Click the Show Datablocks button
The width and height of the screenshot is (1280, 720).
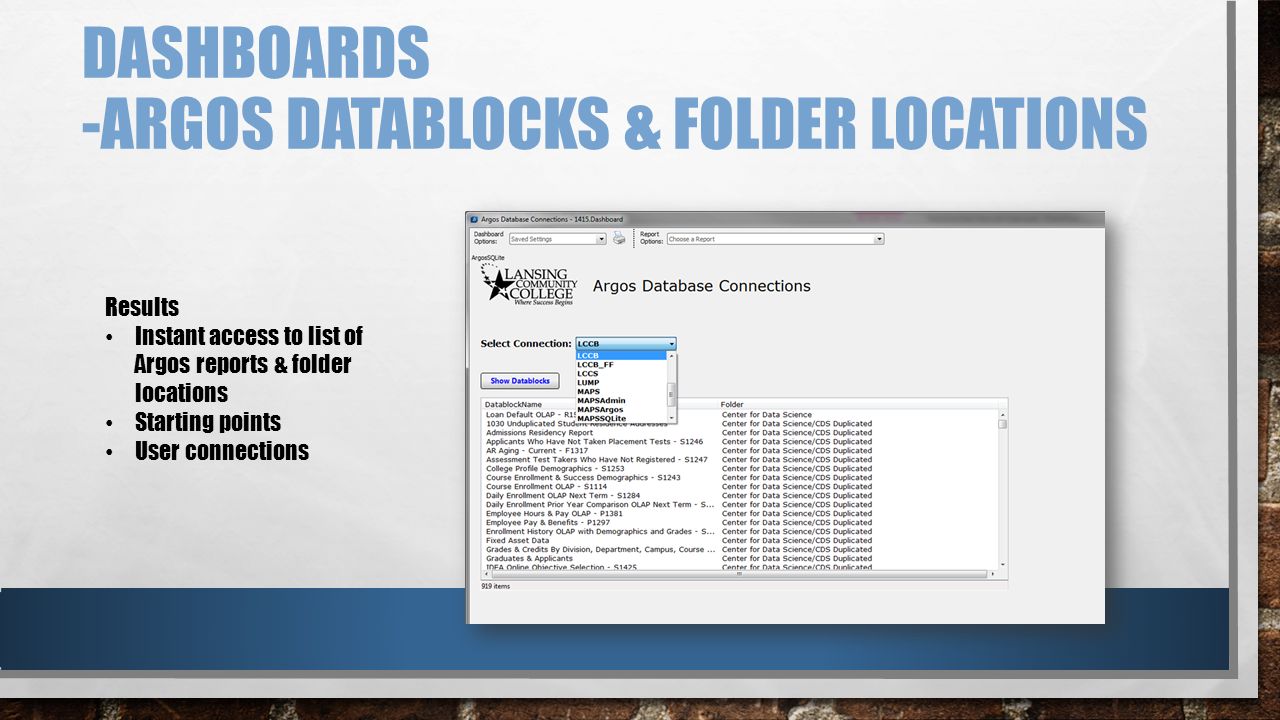coord(520,381)
